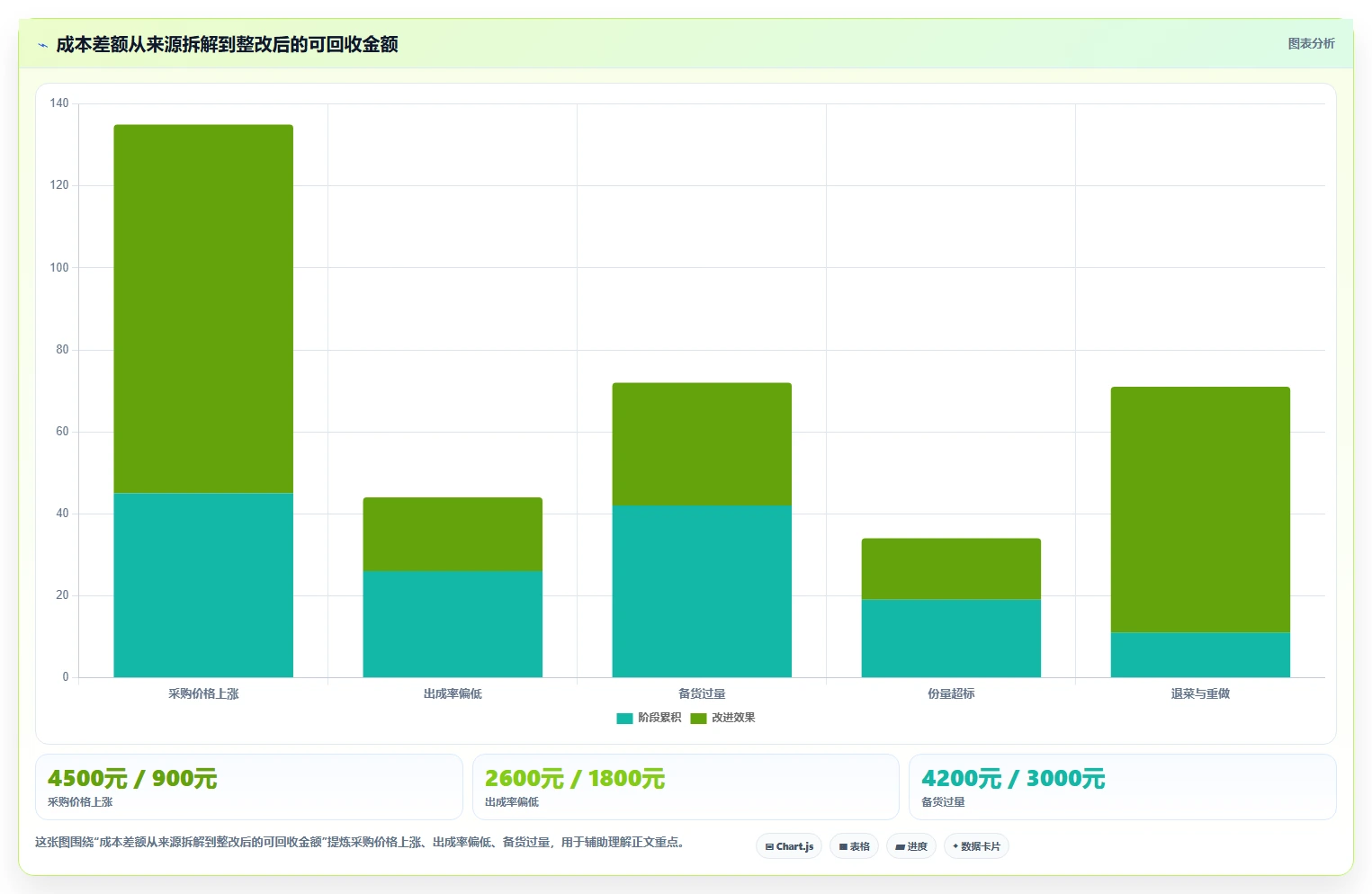Image resolution: width=1372 pixels, height=894 pixels.
Task: Click 备货过量 caption in third card
Action: pyautogui.click(x=943, y=802)
